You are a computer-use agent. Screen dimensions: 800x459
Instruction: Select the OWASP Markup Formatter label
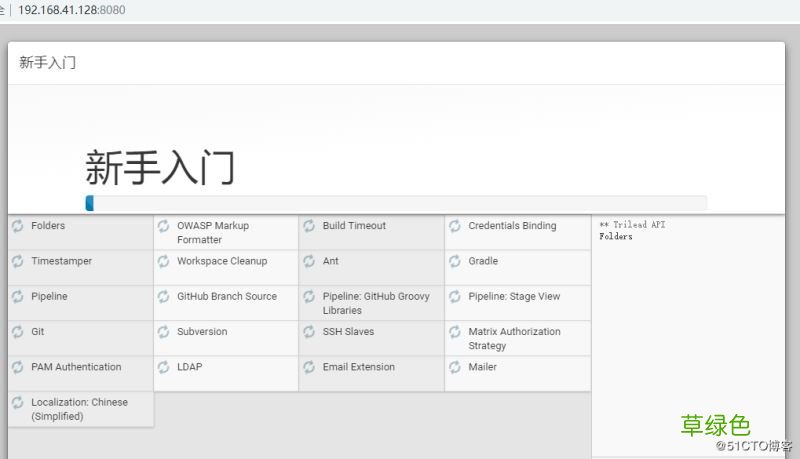213,233
